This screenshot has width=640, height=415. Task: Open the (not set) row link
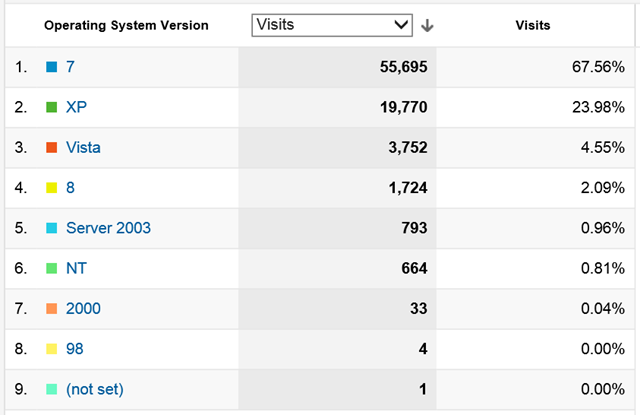(x=95, y=388)
